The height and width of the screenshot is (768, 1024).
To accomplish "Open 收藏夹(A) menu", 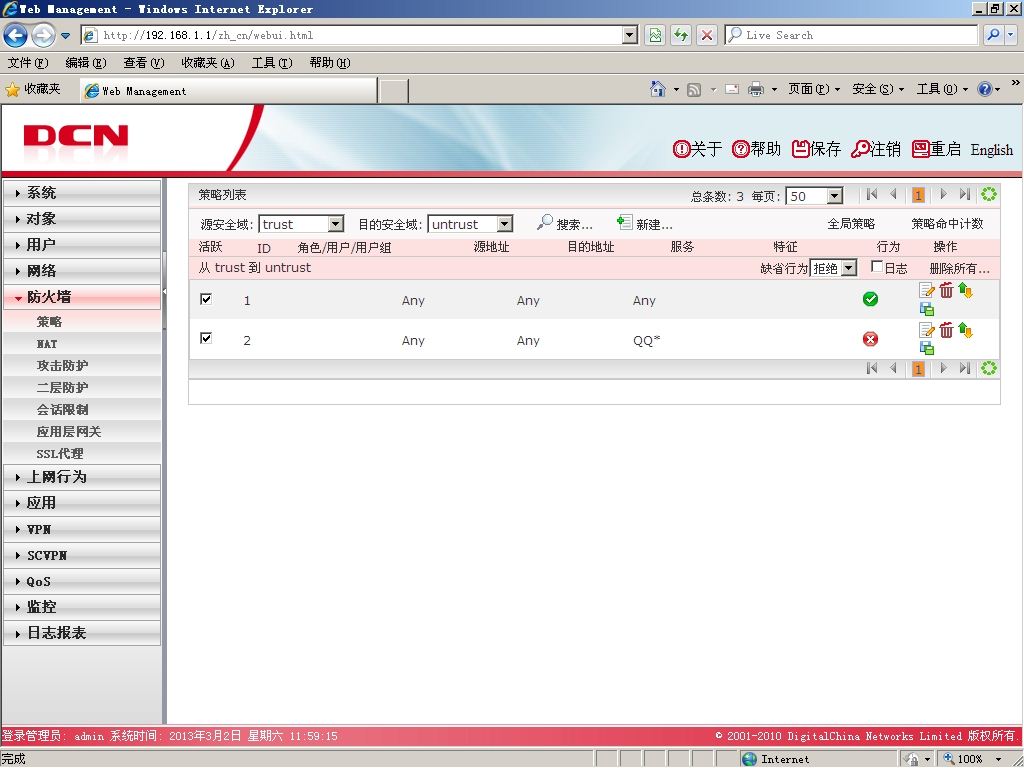I will [208, 63].
